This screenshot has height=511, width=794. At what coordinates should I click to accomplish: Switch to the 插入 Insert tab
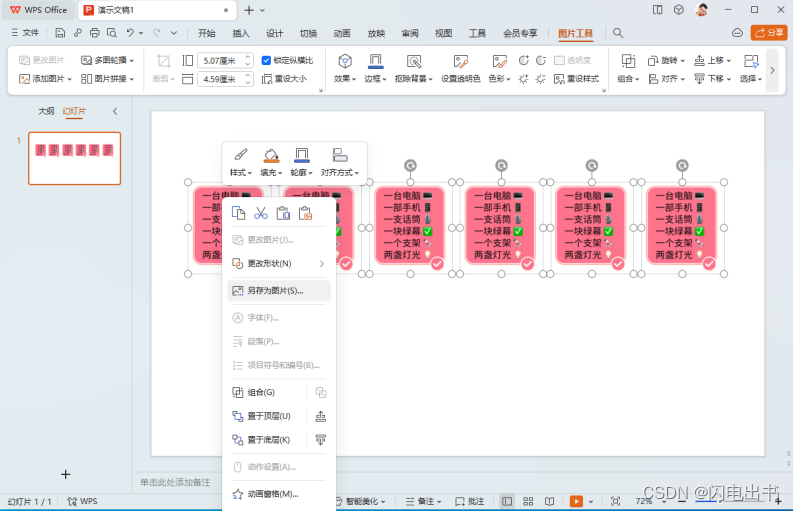click(x=241, y=33)
